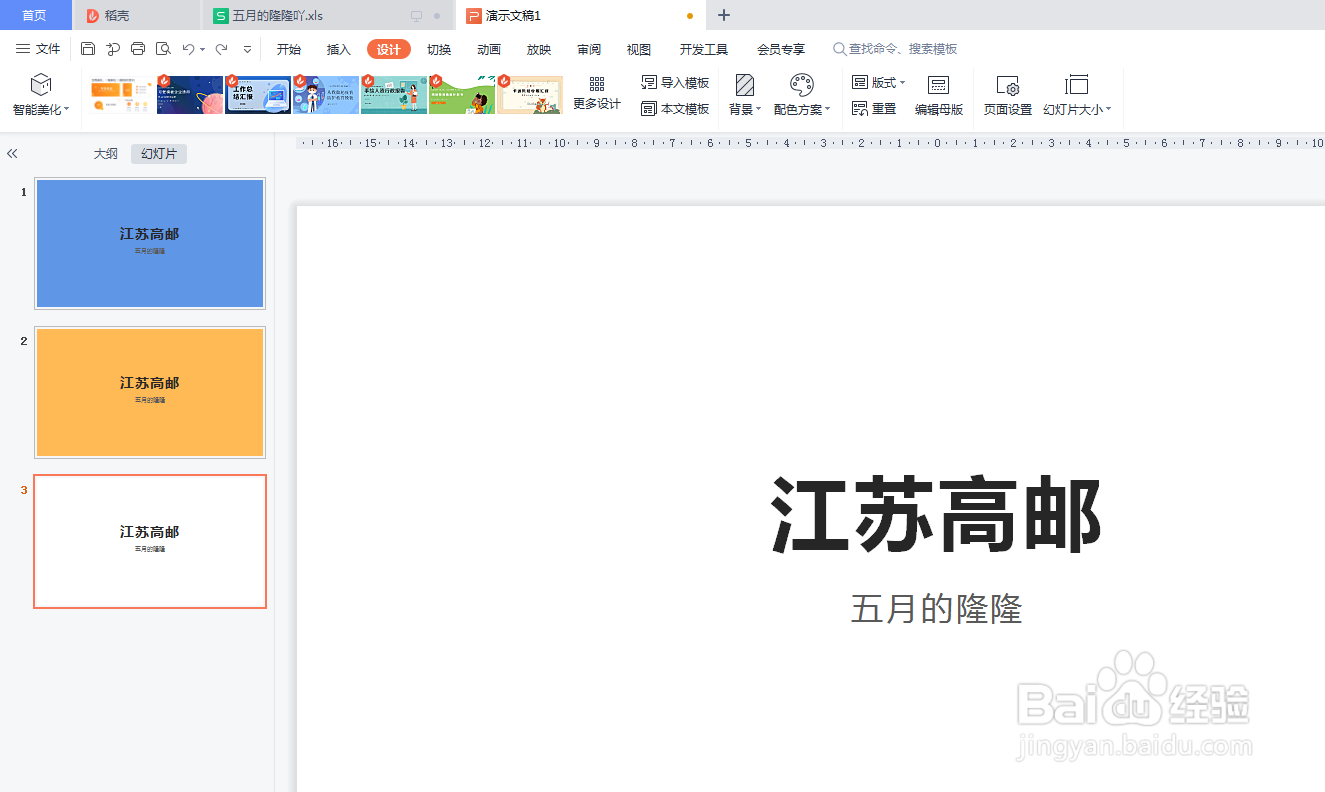
Task: Open 页面设置 page setup
Action: coord(1007,96)
